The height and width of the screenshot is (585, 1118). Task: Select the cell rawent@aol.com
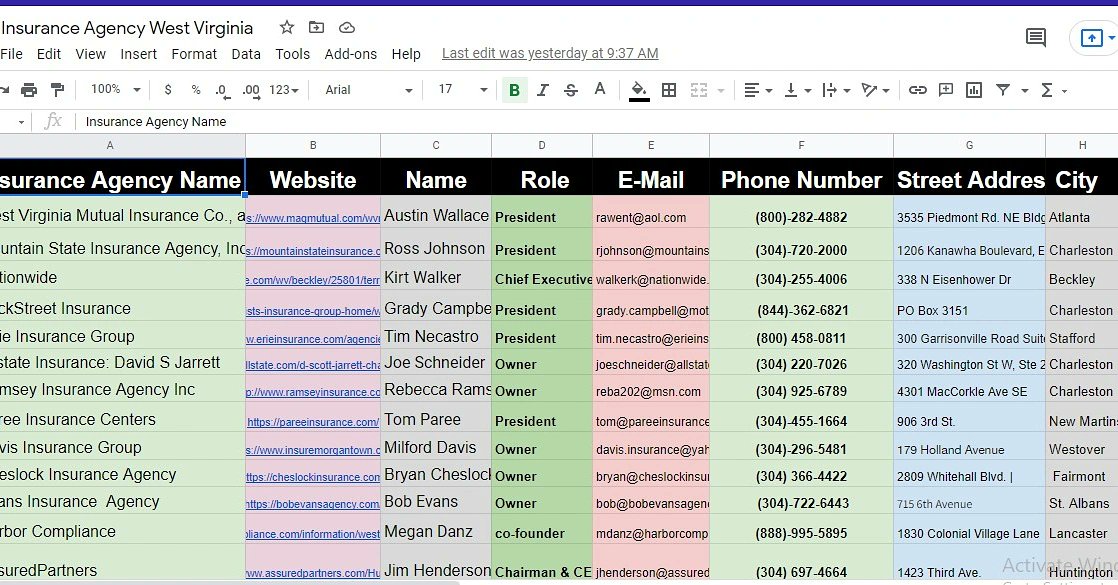pyautogui.click(x=651, y=213)
